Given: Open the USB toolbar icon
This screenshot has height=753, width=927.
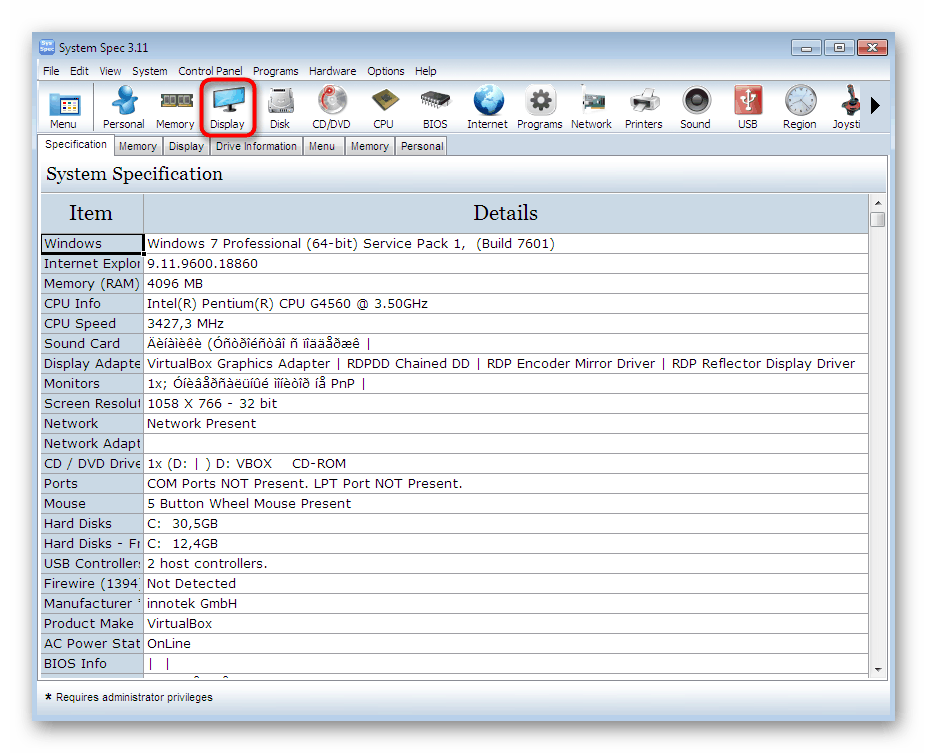Looking at the screenshot, I should [x=748, y=108].
